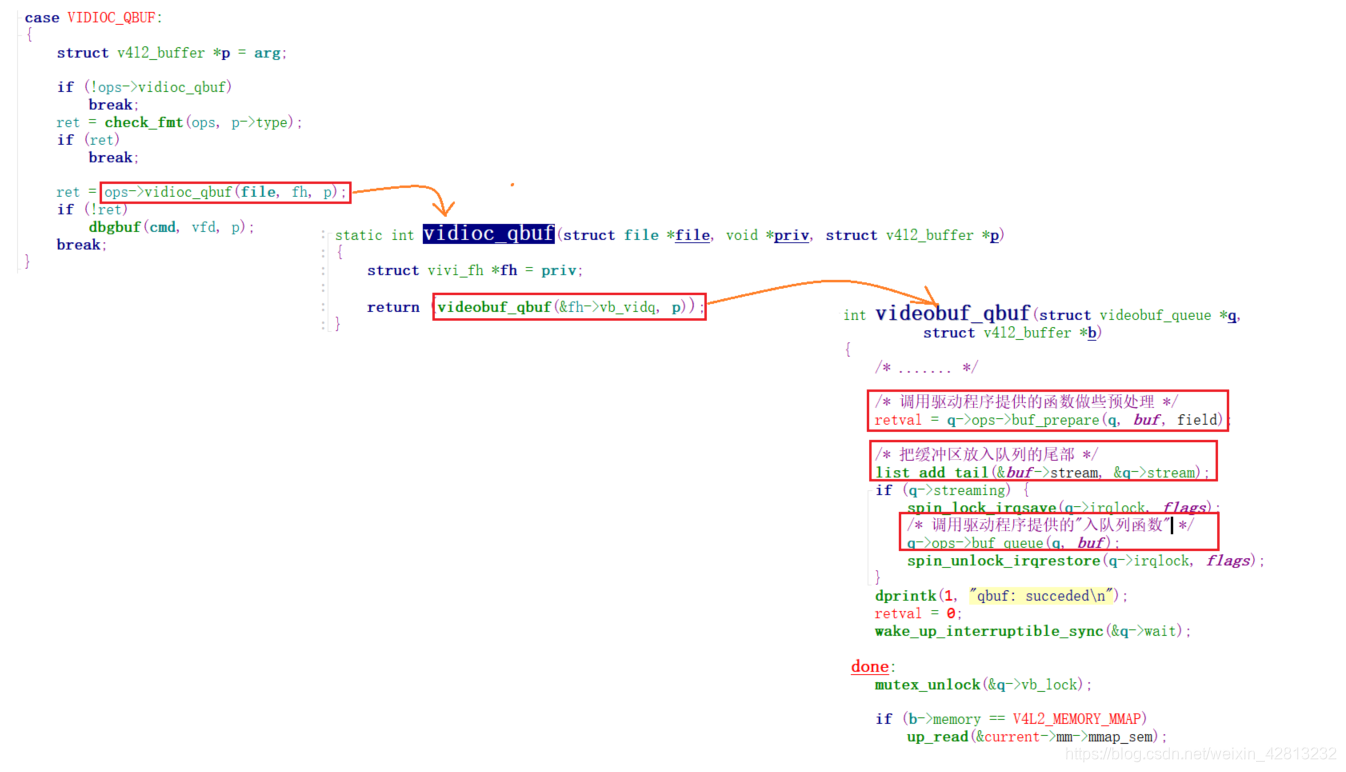Click the comment about '入队列函数'

click(1050, 525)
